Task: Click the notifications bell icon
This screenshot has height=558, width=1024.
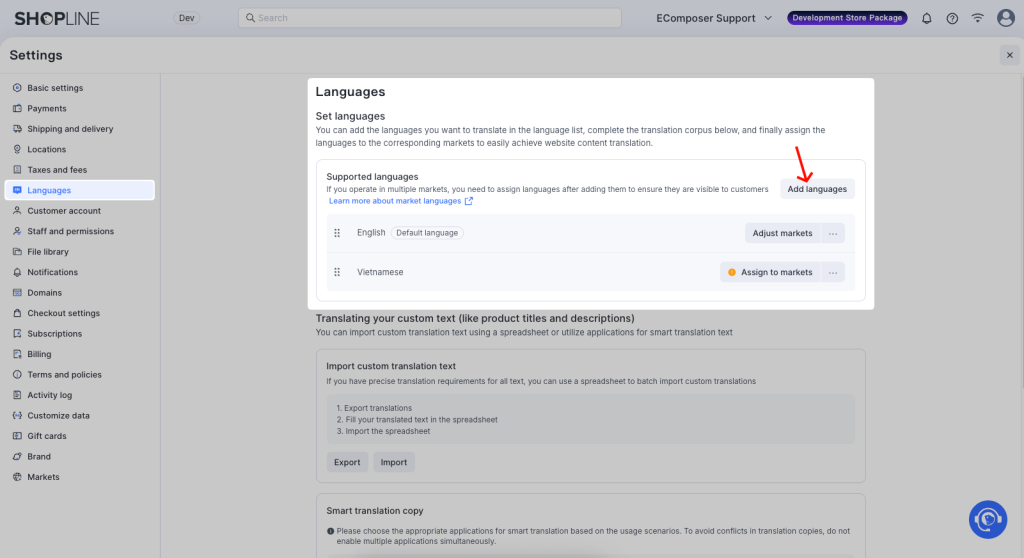Action: pos(926,18)
